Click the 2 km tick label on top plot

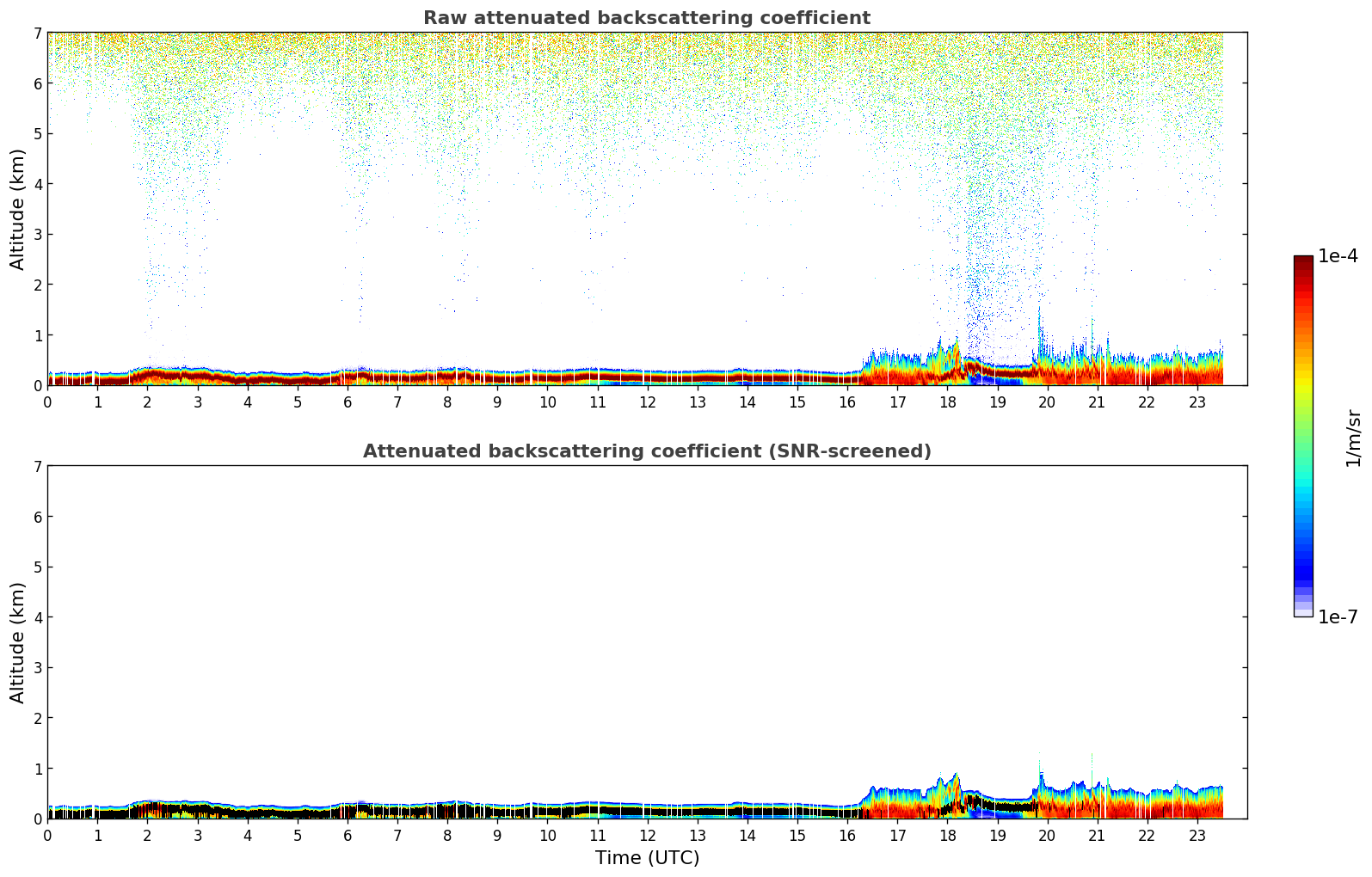(37, 285)
